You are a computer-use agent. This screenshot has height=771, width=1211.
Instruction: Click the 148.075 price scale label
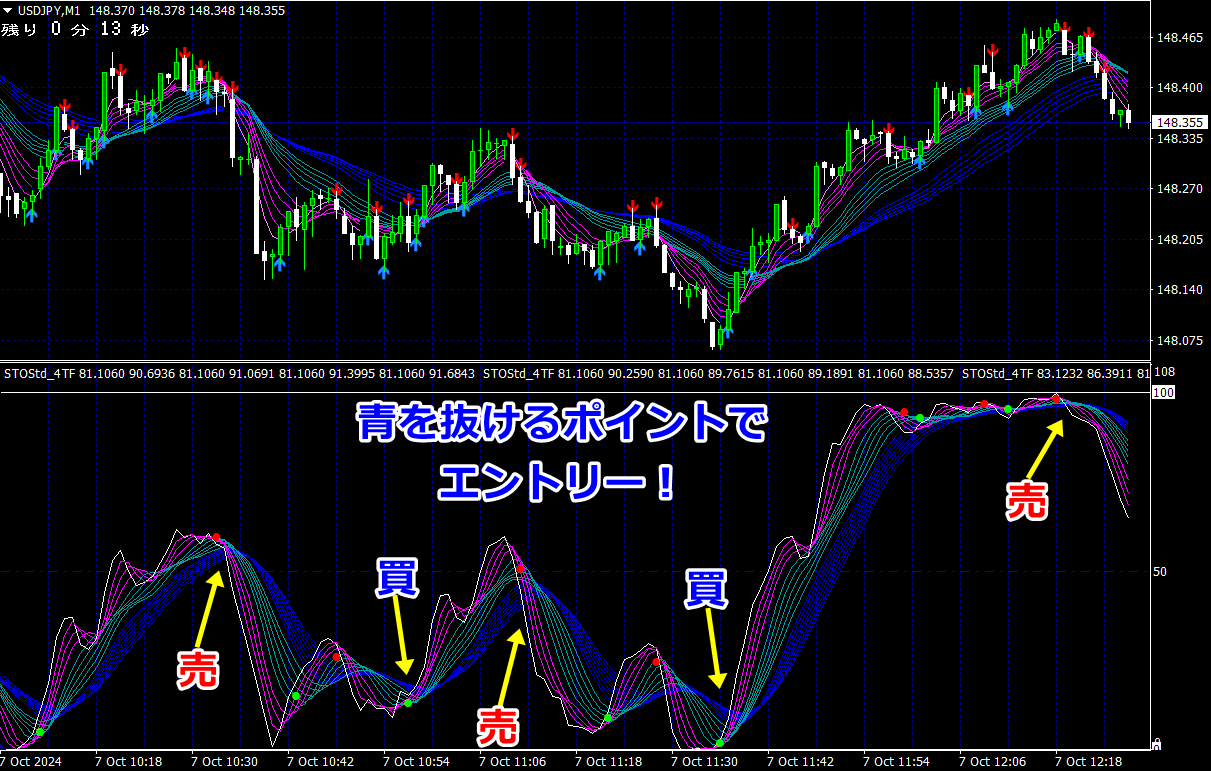point(1179,340)
